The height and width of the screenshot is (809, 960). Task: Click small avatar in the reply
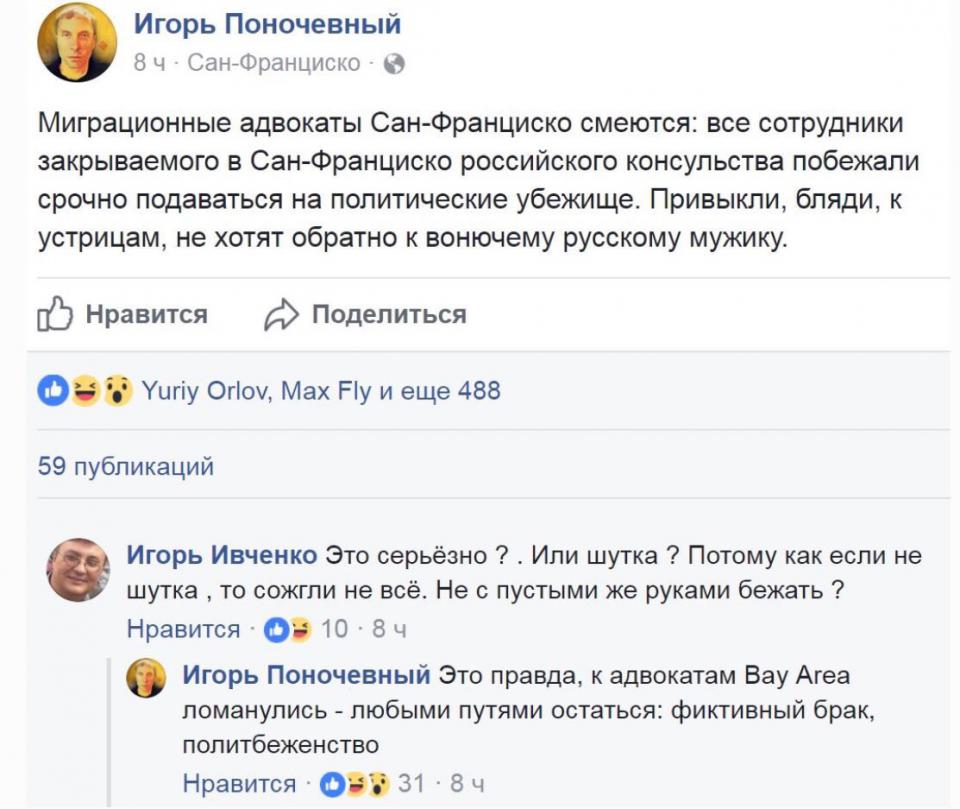pos(146,678)
